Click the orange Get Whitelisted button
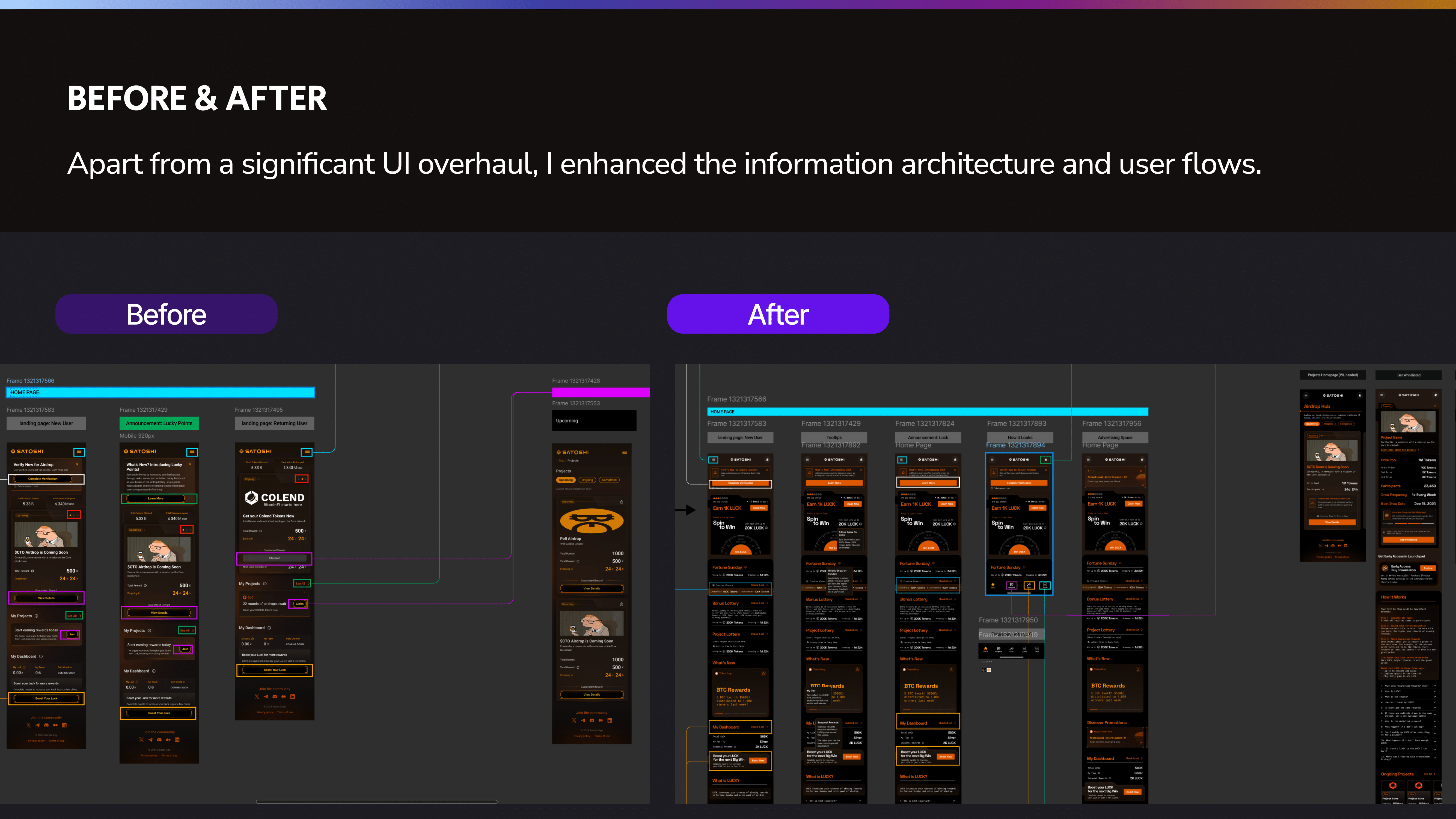This screenshot has width=1456, height=819. tap(1409, 540)
